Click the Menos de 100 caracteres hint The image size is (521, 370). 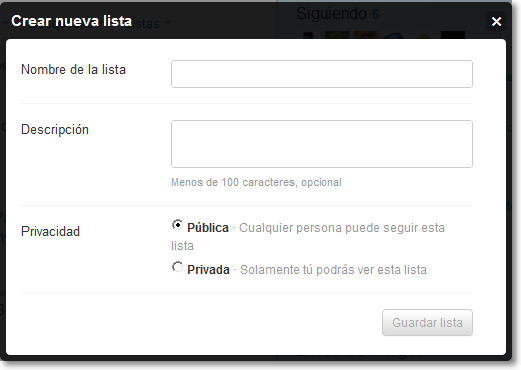tap(256, 182)
